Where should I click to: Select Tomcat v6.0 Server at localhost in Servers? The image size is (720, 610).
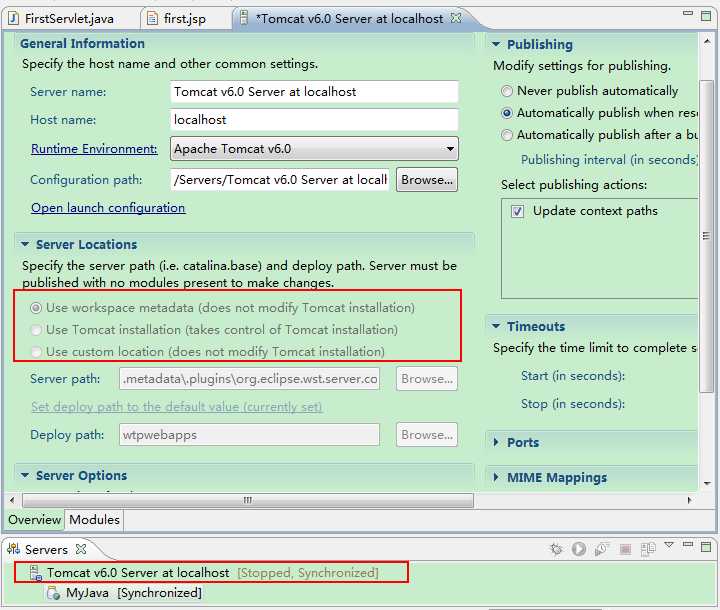pos(138,573)
